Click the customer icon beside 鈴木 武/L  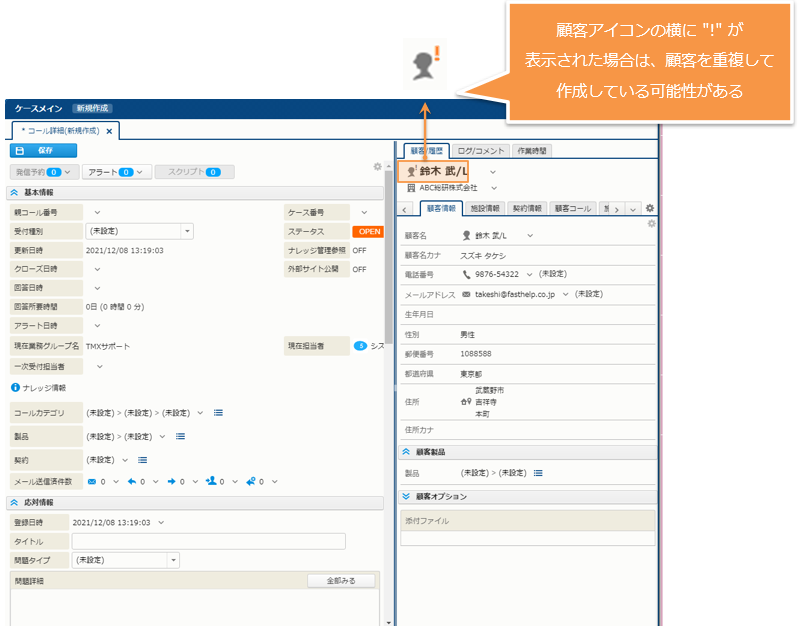coord(411,171)
